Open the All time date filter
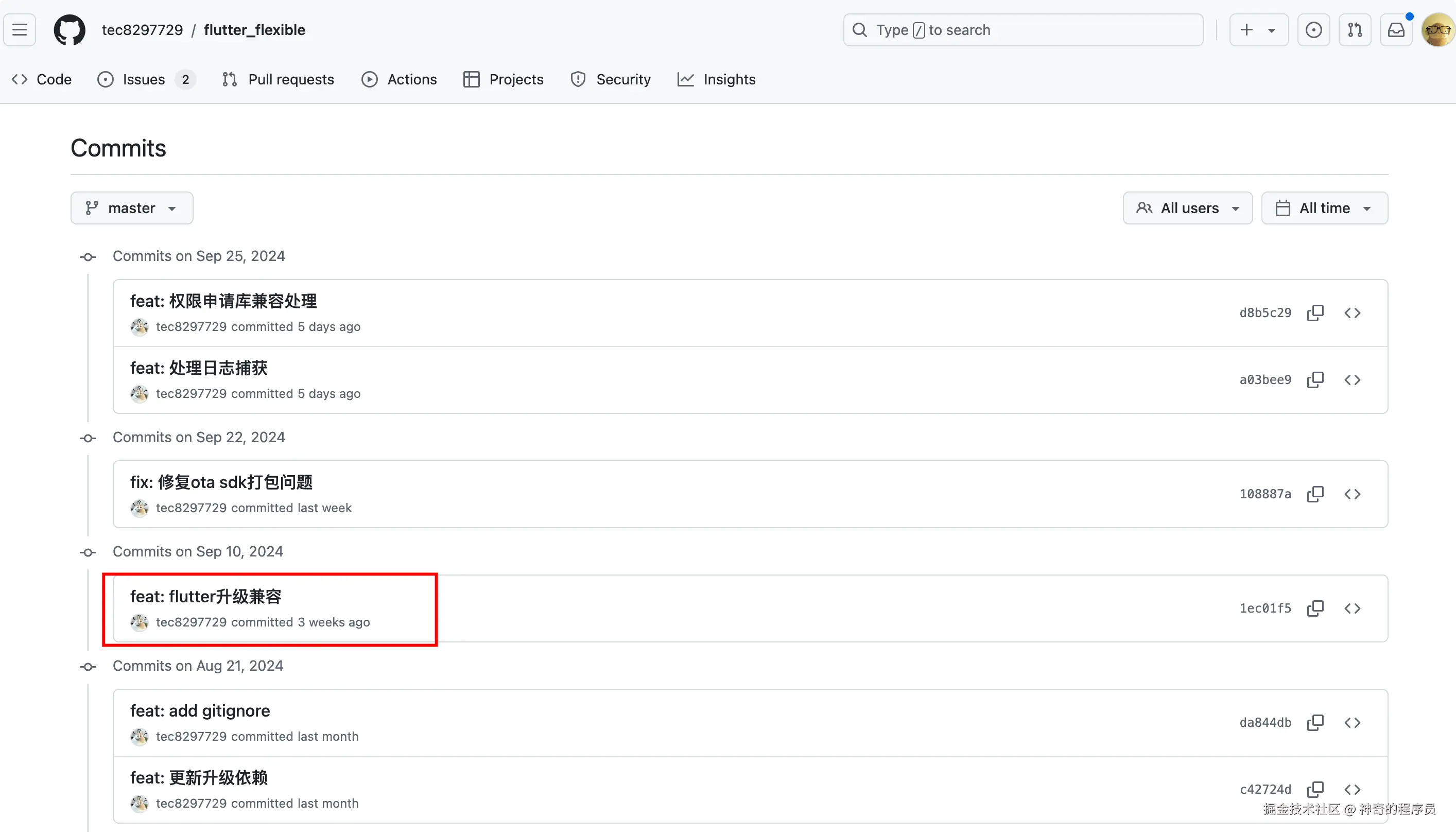This screenshot has height=836, width=1456. click(1324, 208)
